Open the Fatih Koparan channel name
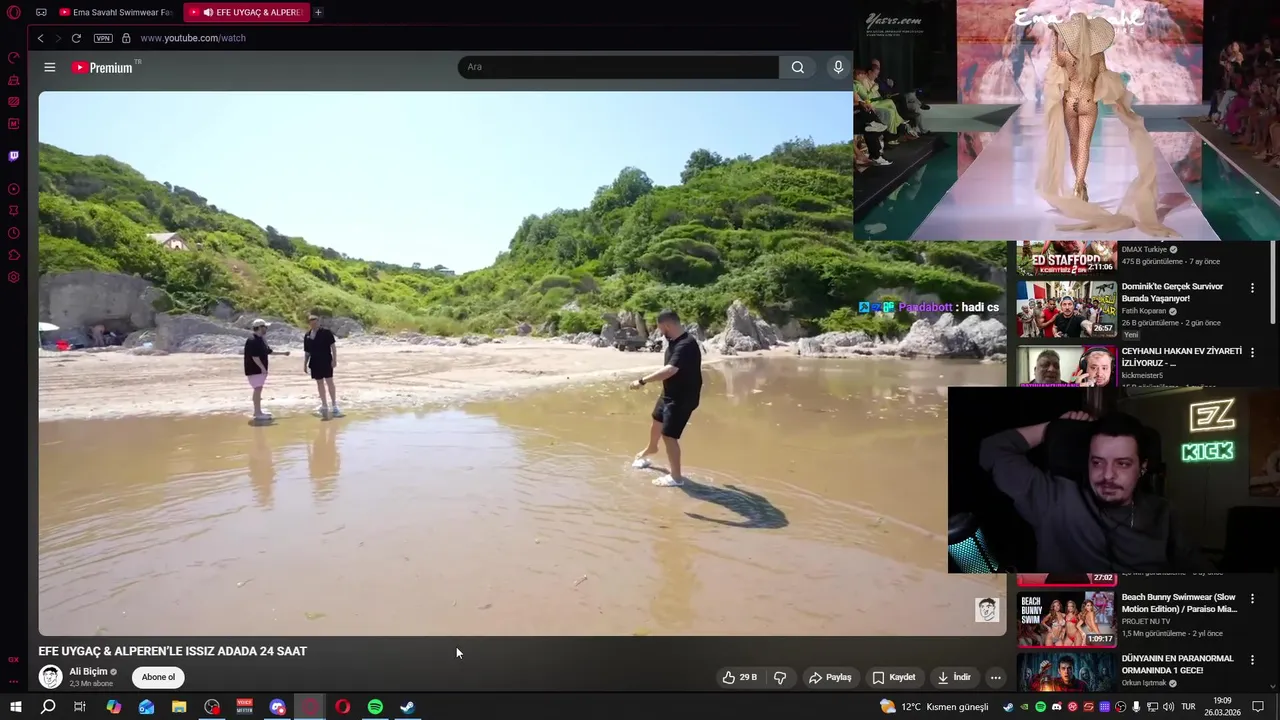1280x720 pixels. (x=1144, y=311)
